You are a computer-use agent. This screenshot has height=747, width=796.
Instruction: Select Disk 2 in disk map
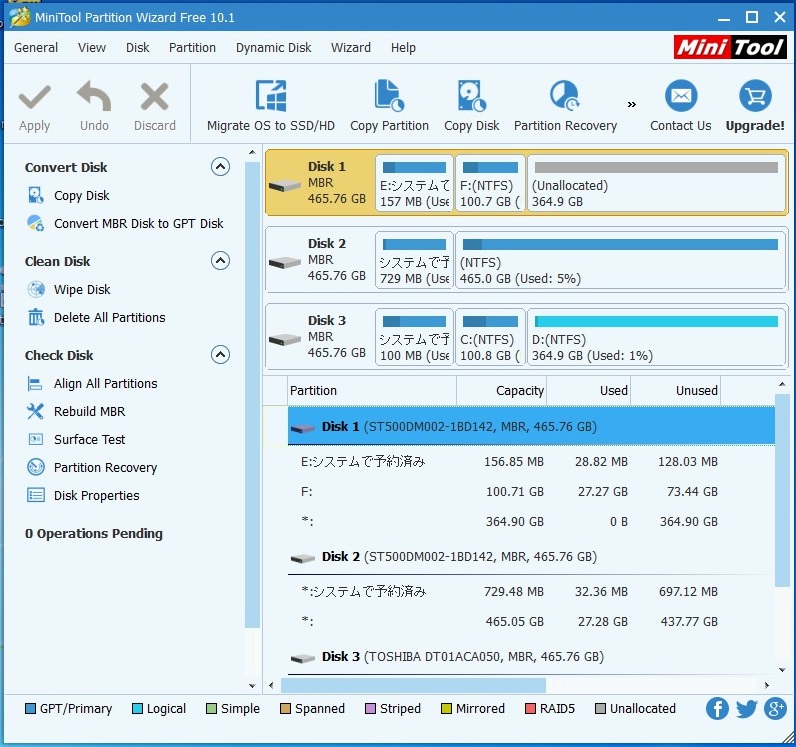(x=320, y=259)
